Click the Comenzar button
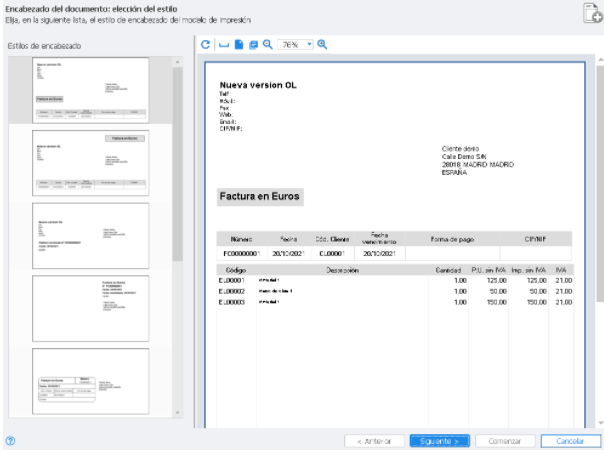The height and width of the screenshot is (453, 604). pos(505,441)
